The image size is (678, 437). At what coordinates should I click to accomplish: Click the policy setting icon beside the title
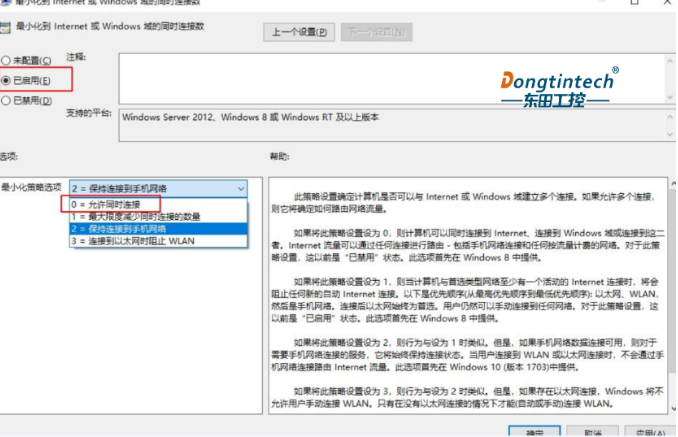tap(5, 28)
